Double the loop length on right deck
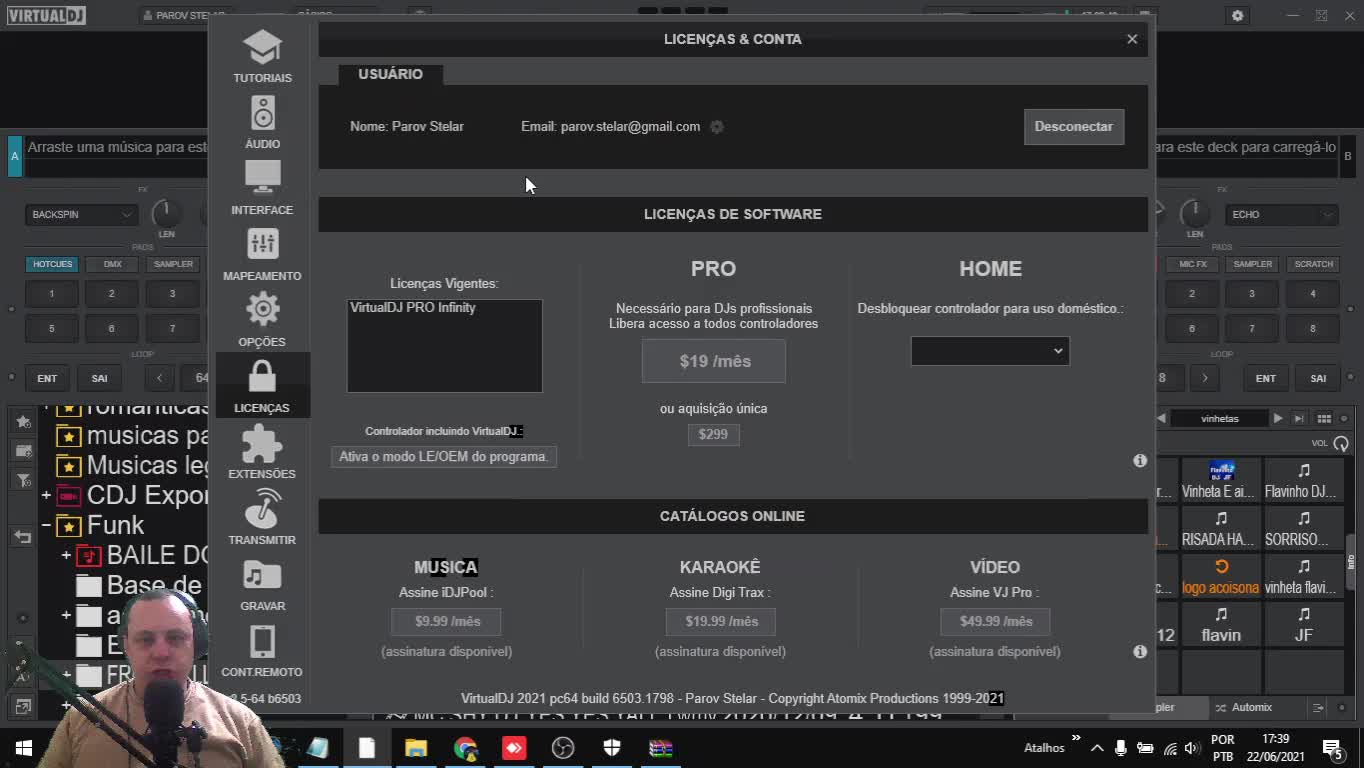Viewport: 1364px width, 768px height. (1205, 378)
